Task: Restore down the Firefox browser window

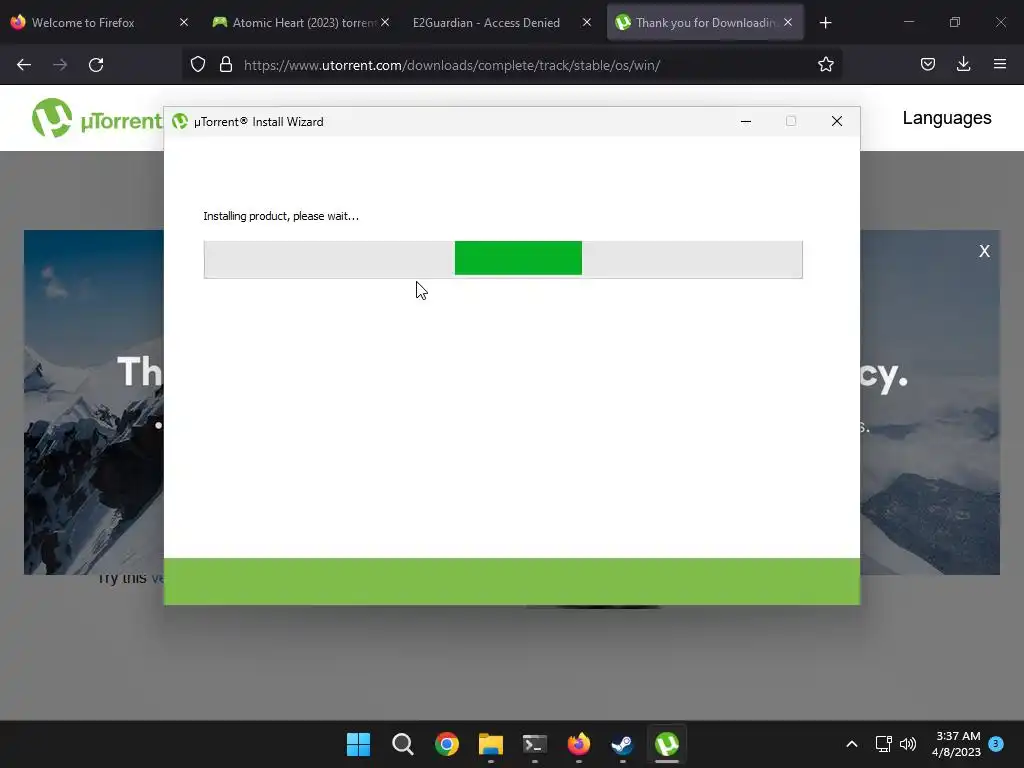Action: pyautogui.click(x=955, y=23)
